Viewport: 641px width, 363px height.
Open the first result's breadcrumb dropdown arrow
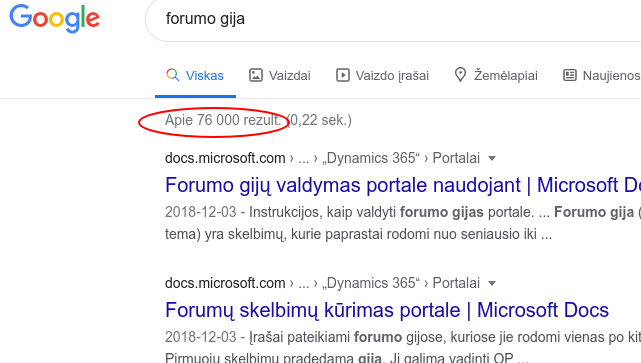[x=492, y=159]
